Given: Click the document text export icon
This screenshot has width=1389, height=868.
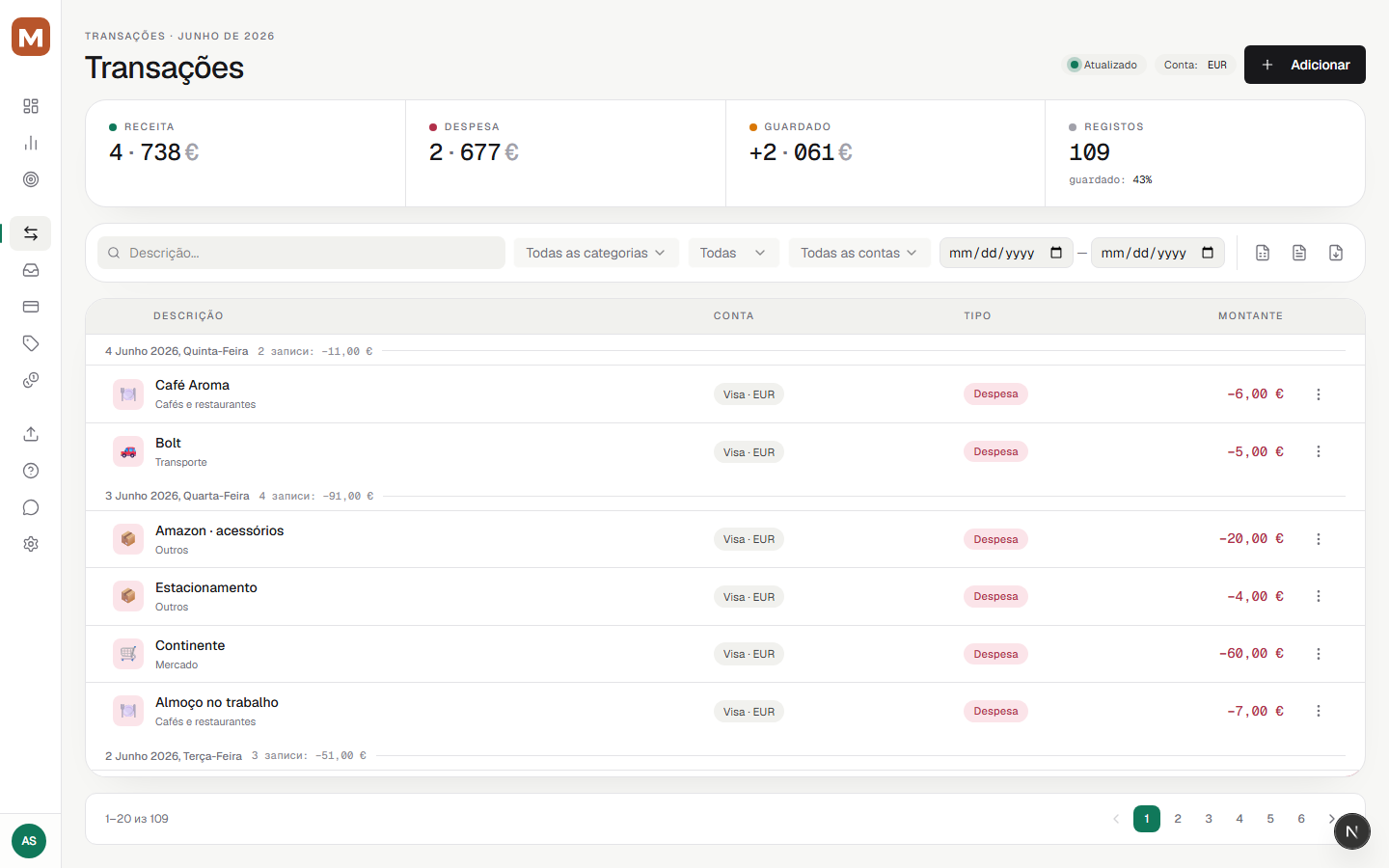Looking at the screenshot, I should tap(1299, 253).
